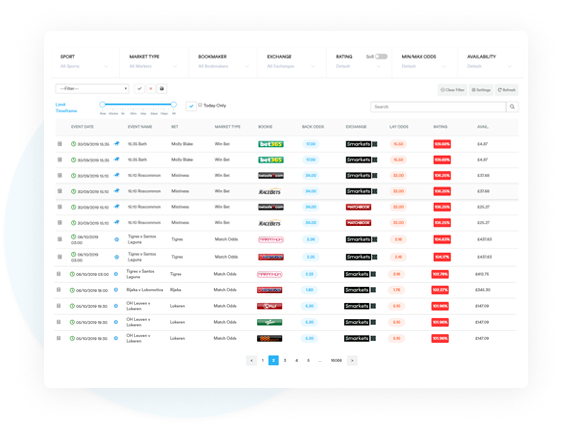The height and width of the screenshot is (427, 563).
Task: Jump to last page 16068
Action: [x=336, y=361]
